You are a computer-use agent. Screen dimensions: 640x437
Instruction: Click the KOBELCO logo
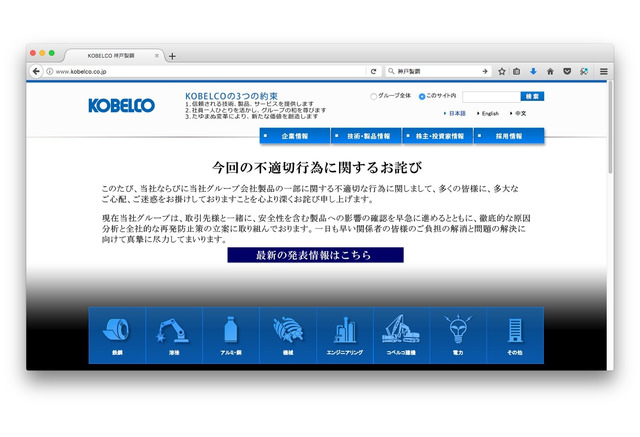(122, 105)
